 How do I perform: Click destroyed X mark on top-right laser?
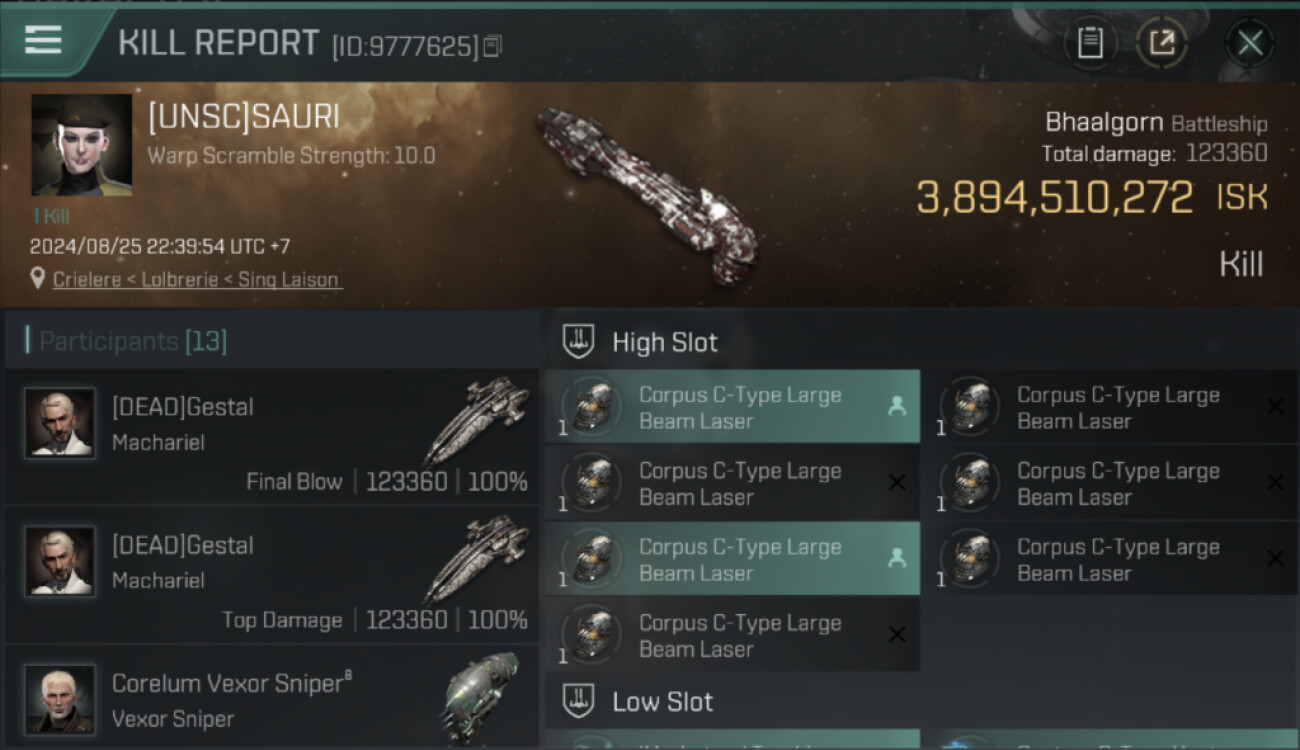point(1275,406)
